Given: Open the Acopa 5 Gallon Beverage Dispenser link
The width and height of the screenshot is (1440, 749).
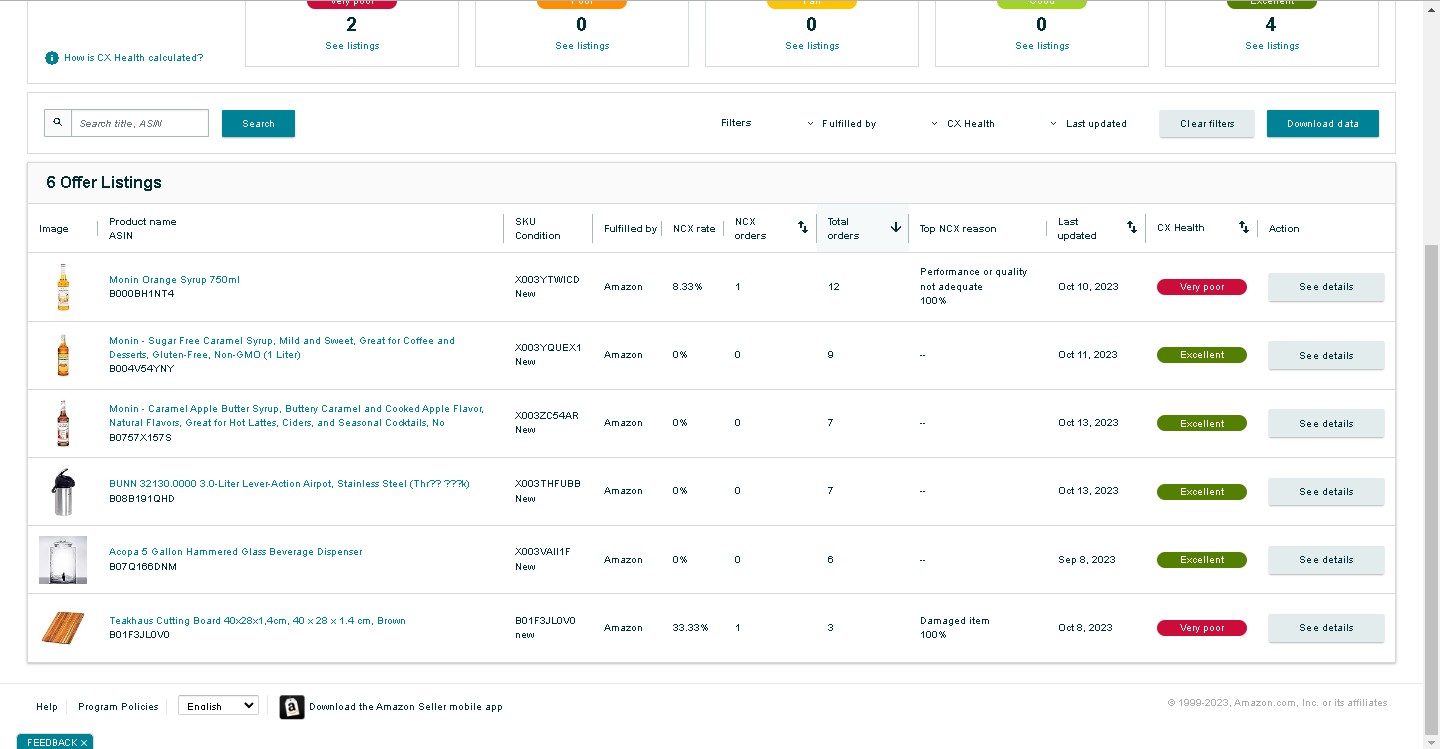Looking at the screenshot, I should pos(236,552).
